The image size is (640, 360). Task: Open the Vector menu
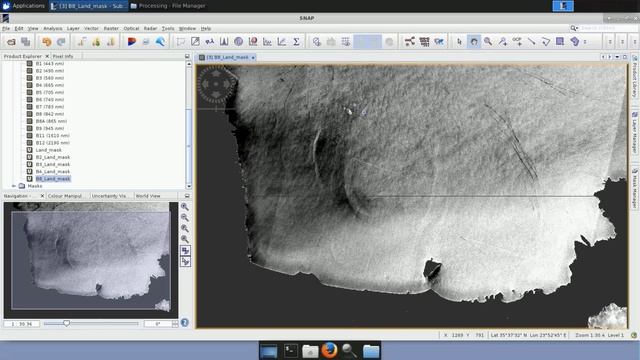91,29
